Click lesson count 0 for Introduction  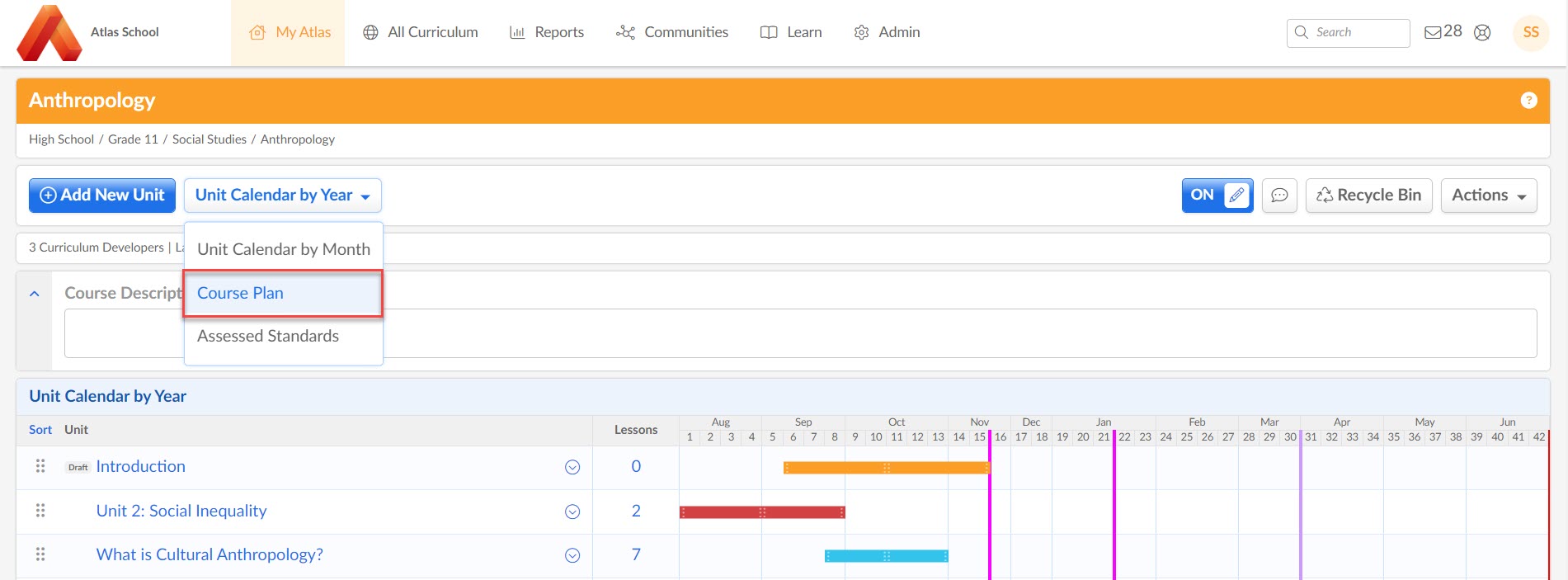click(636, 466)
